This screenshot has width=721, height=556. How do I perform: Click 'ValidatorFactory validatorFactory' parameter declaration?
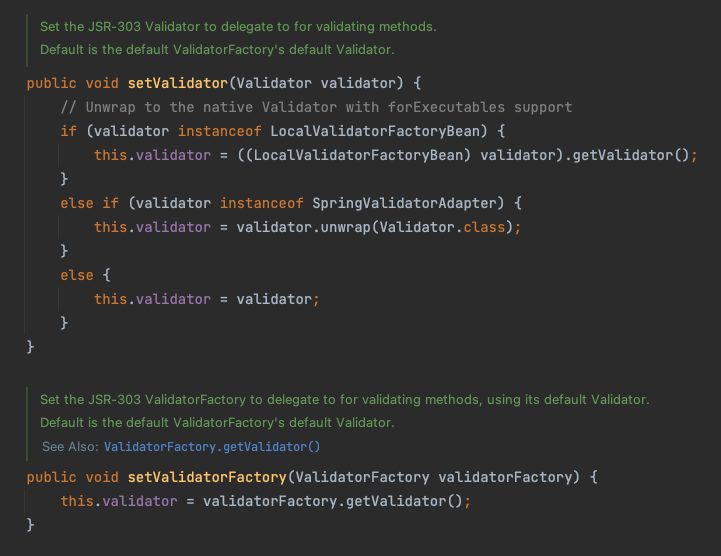pos(435,477)
